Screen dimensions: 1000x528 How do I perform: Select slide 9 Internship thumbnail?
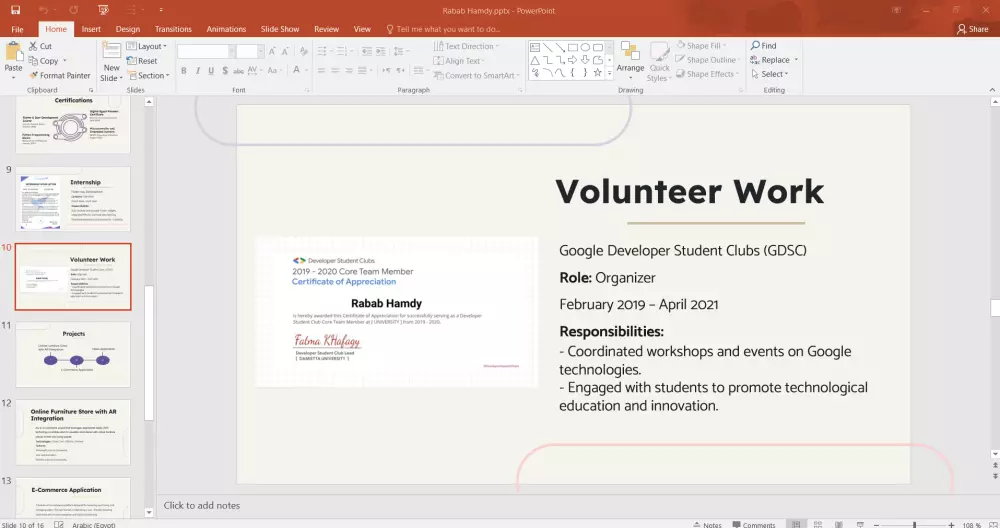(73, 199)
